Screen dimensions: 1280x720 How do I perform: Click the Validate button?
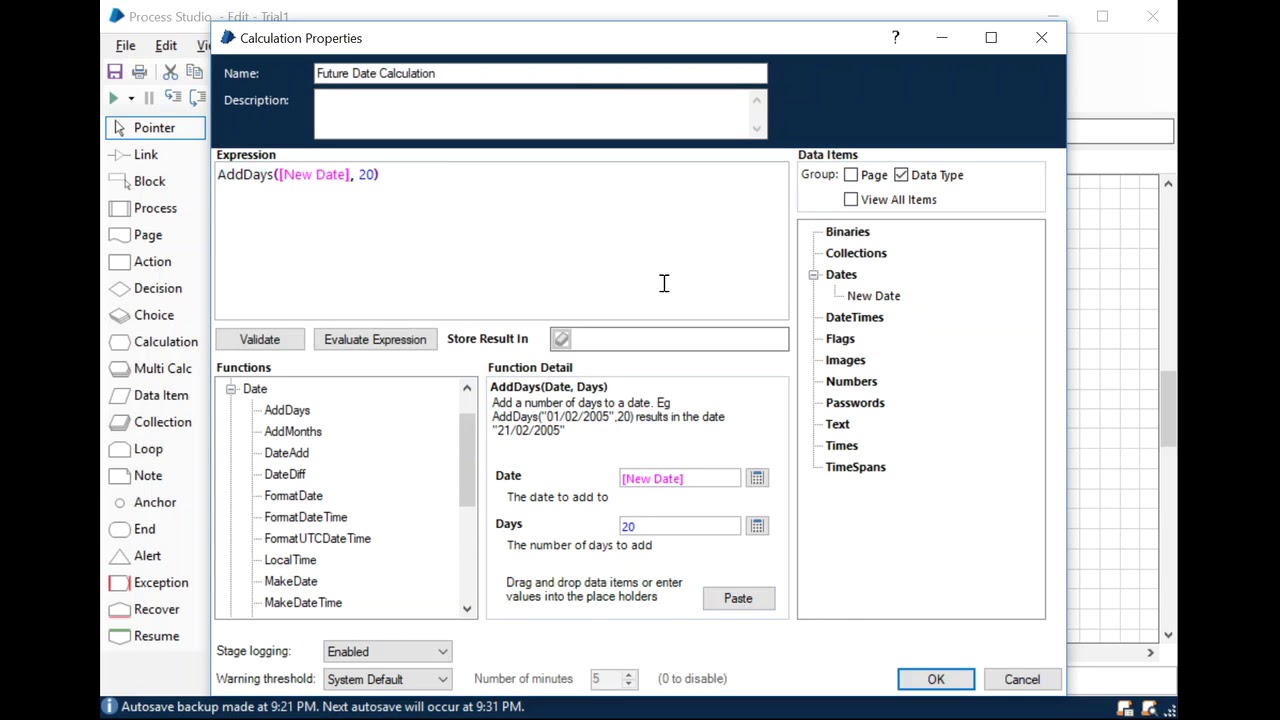[260, 340]
